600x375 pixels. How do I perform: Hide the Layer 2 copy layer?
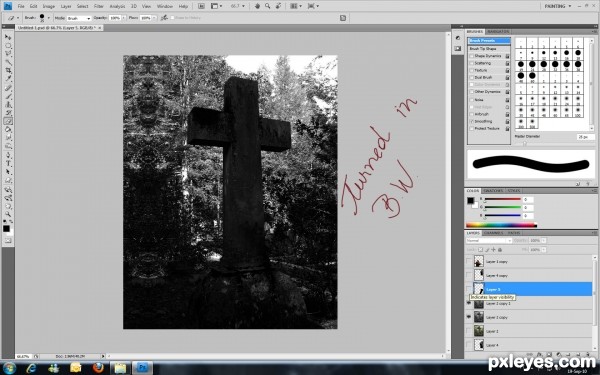click(469, 317)
